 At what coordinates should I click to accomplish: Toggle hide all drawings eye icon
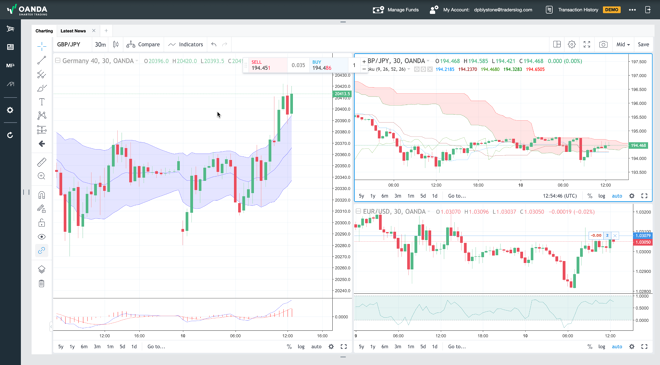pyautogui.click(x=41, y=237)
